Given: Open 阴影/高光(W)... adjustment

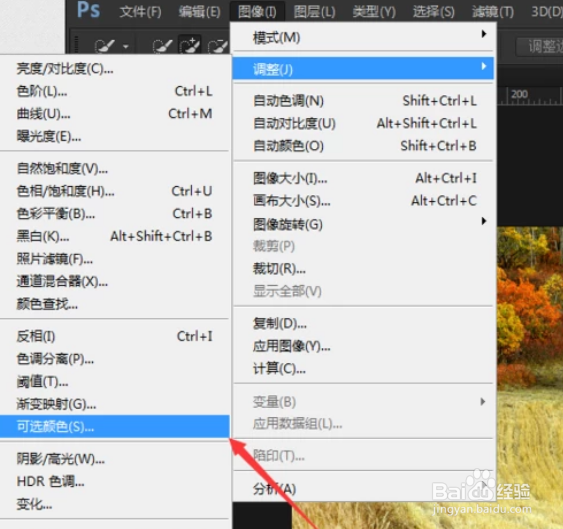Looking at the screenshot, I should [x=114, y=459].
